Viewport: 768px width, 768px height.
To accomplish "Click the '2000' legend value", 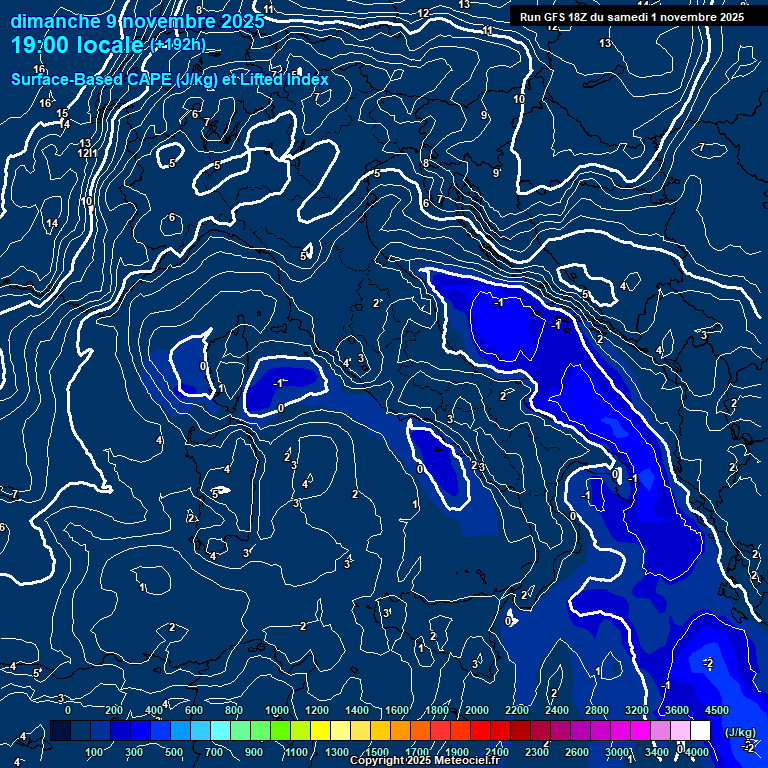I will pos(477,710).
